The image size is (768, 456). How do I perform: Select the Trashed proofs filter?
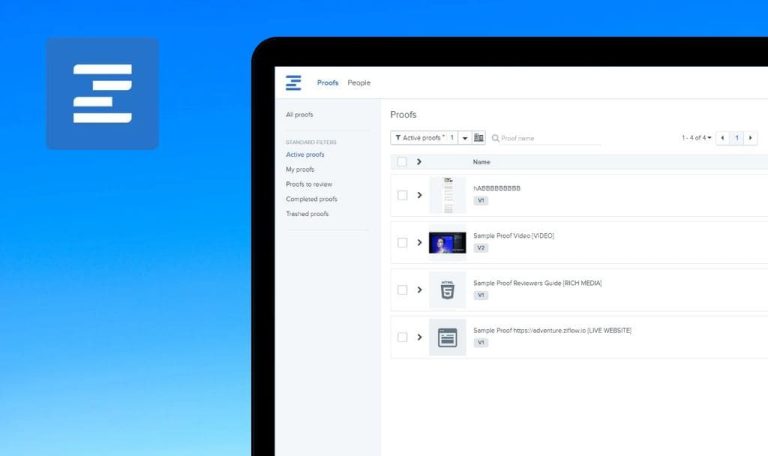click(x=307, y=214)
